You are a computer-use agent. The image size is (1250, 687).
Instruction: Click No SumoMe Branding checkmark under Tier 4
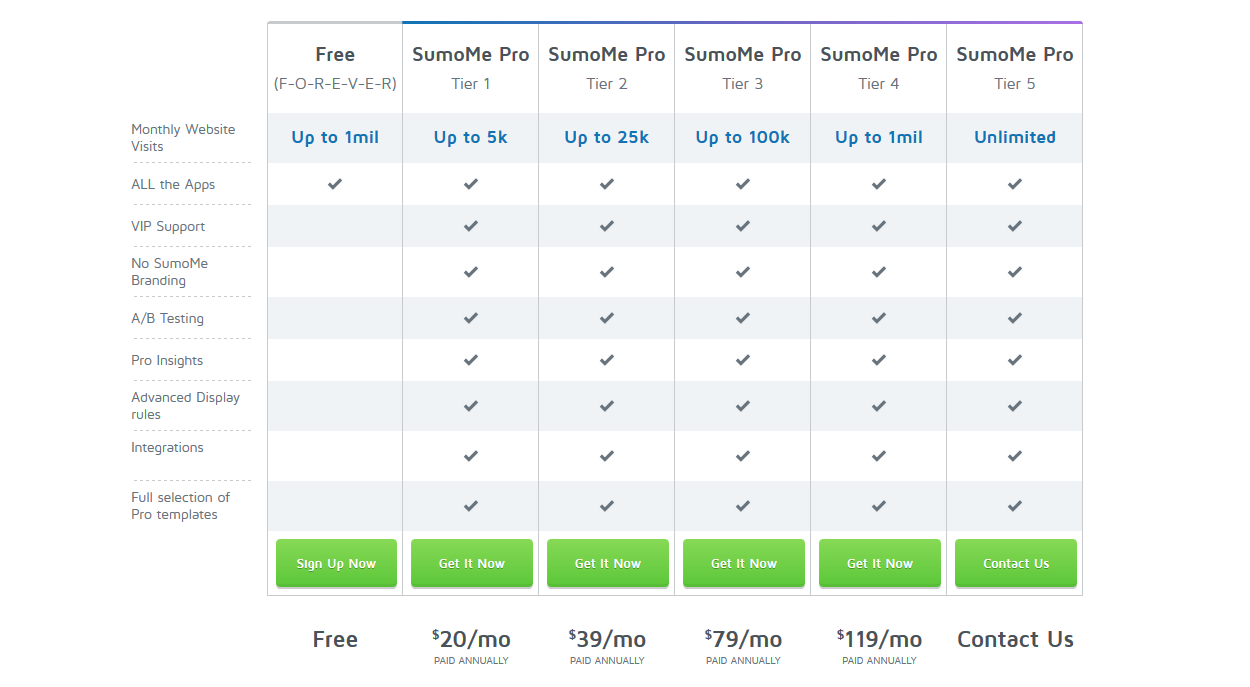click(x=879, y=272)
